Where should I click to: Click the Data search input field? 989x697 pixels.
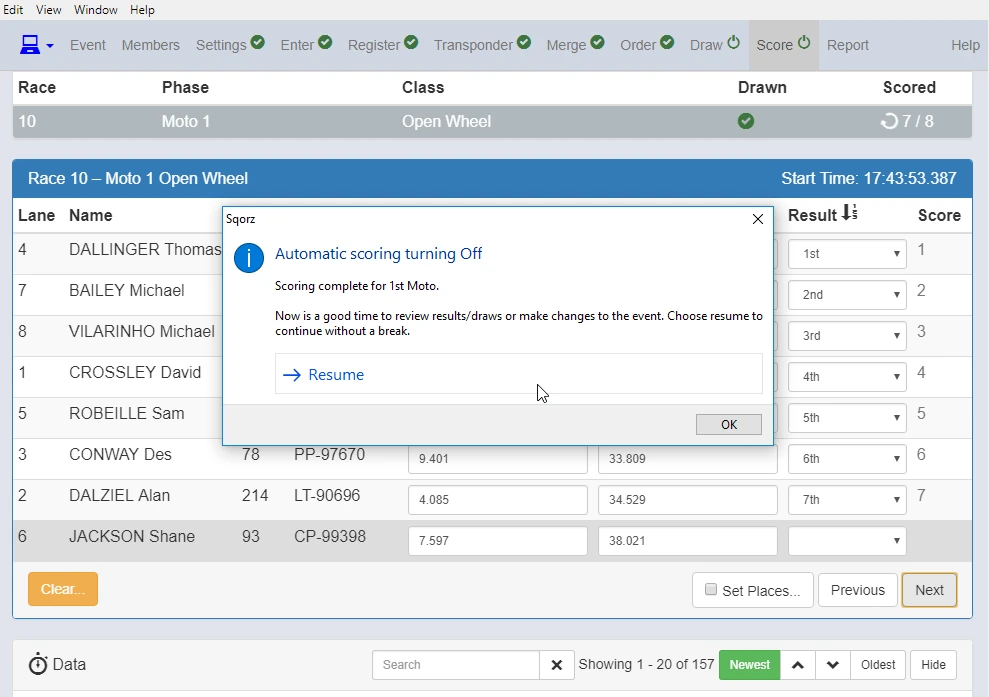coord(455,665)
